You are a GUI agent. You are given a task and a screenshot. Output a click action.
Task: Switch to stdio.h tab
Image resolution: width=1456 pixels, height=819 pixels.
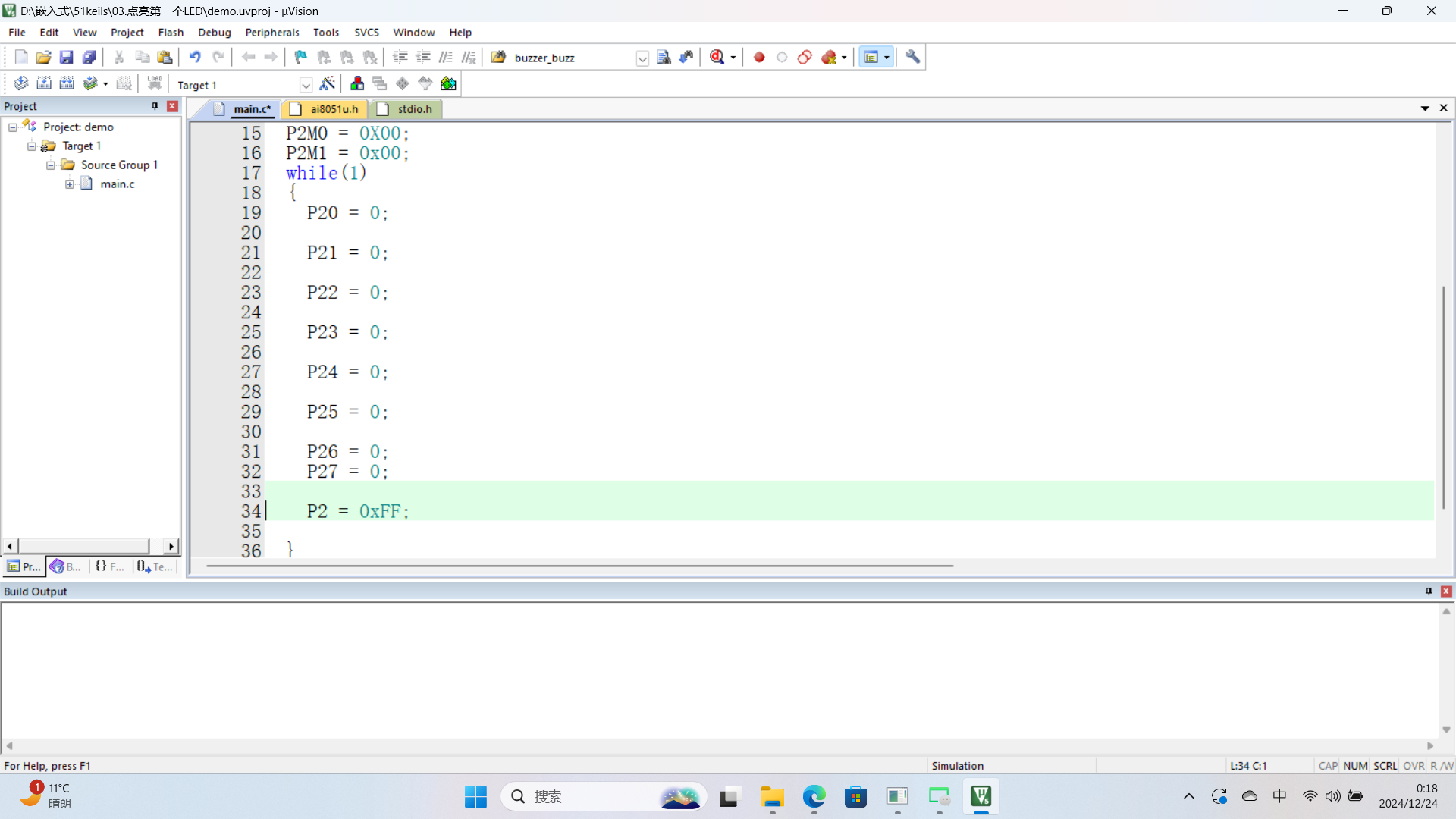point(406,109)
